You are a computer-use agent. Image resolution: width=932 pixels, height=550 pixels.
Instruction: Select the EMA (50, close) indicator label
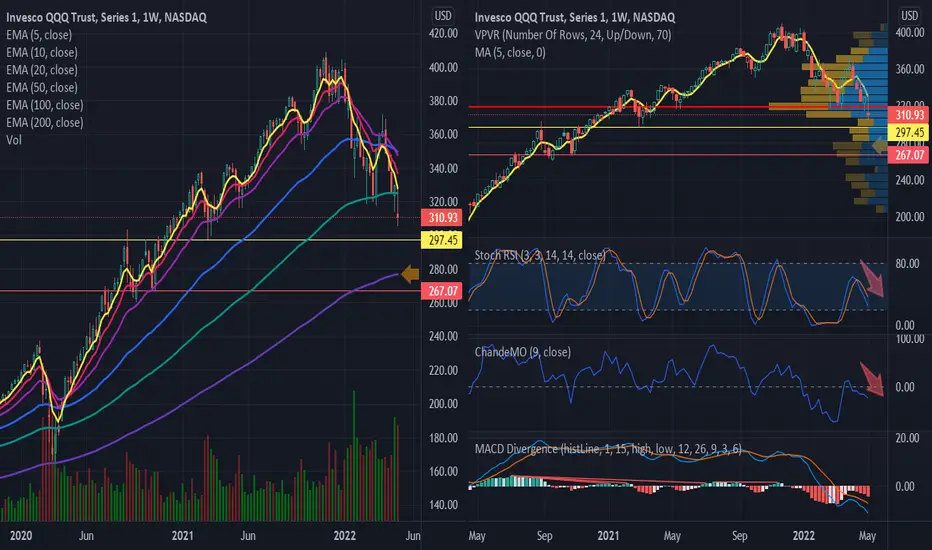[42, 87]
